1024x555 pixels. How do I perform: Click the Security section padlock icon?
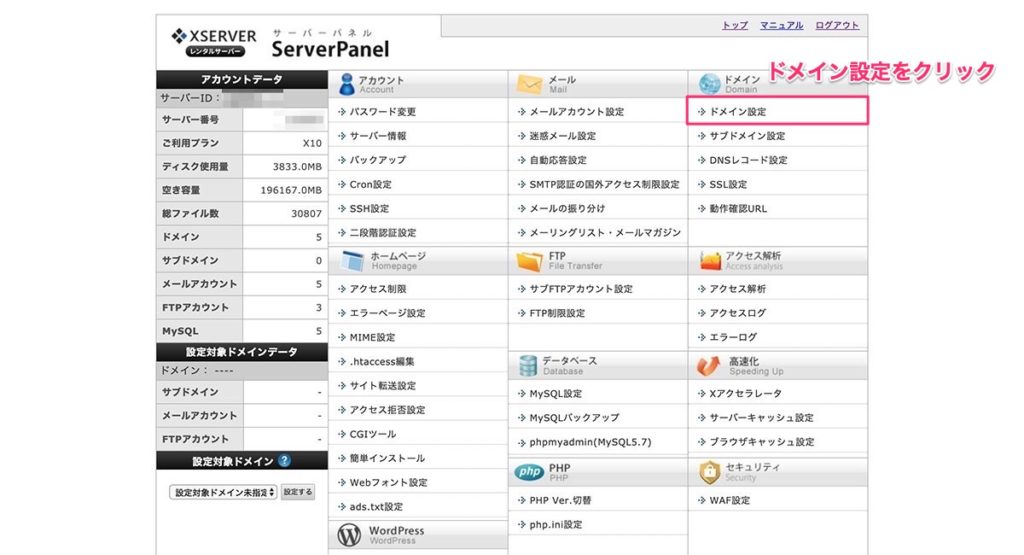709,471
